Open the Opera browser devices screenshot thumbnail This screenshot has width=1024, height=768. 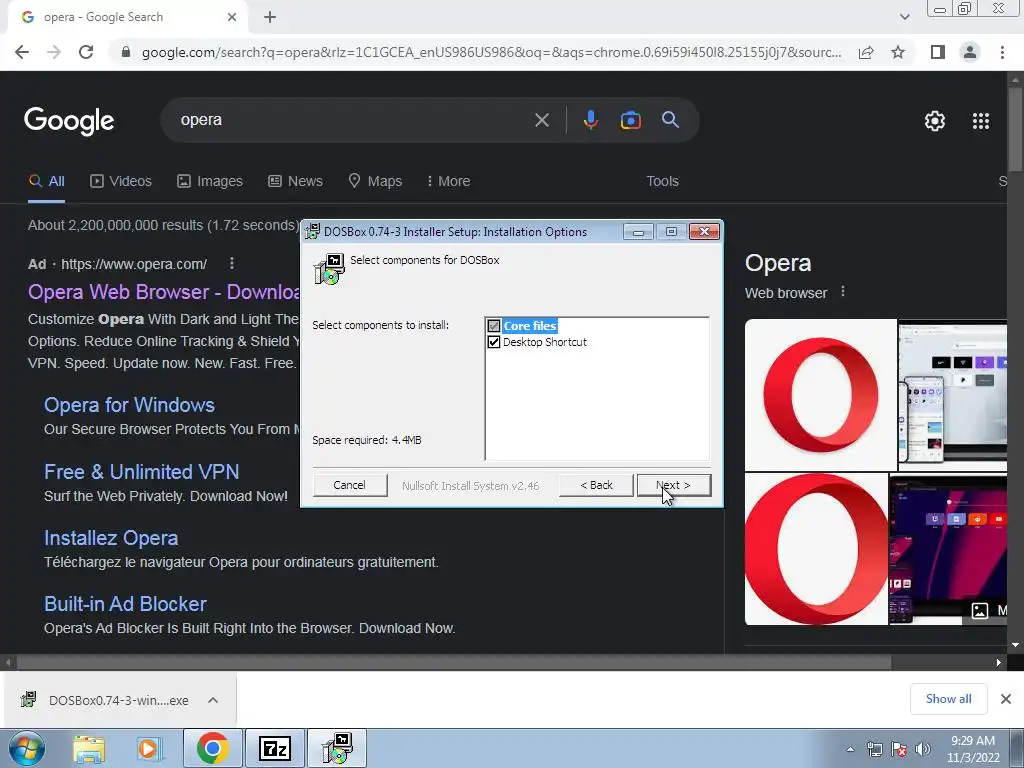(952, 394)
